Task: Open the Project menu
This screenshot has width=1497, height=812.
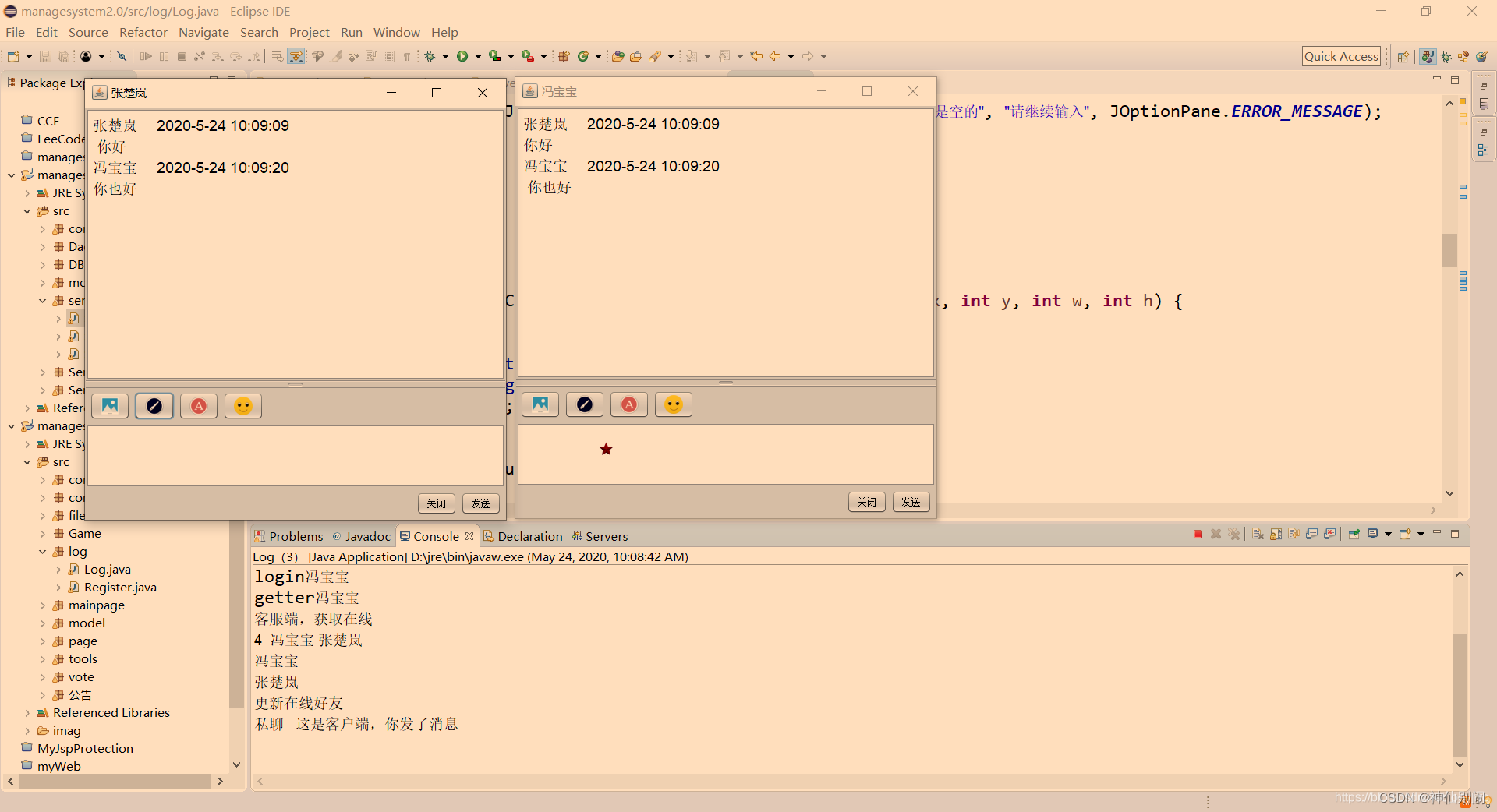Action: point(310,32)
